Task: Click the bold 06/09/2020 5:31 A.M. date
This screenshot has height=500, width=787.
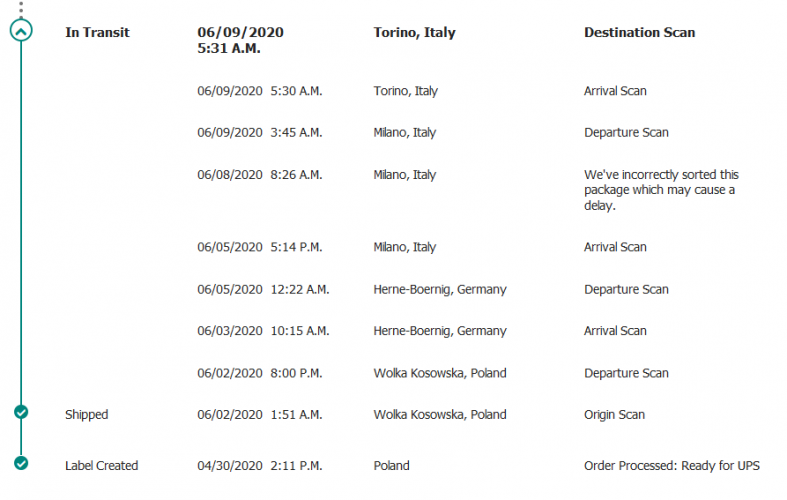Action: 240,40
